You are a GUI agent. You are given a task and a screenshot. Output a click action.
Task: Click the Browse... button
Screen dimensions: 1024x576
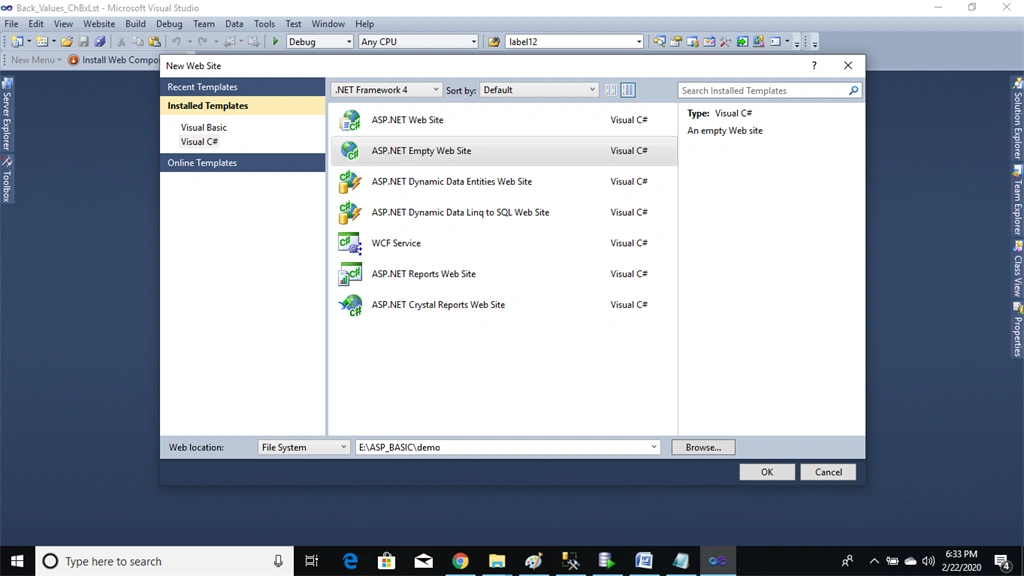pyautogui.click(x=703, y=447)
